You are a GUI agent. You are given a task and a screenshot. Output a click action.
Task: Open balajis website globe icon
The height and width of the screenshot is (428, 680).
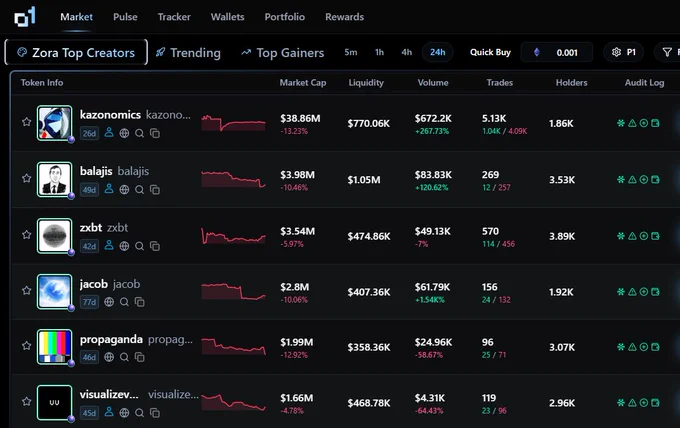click(x=124, y=189)
